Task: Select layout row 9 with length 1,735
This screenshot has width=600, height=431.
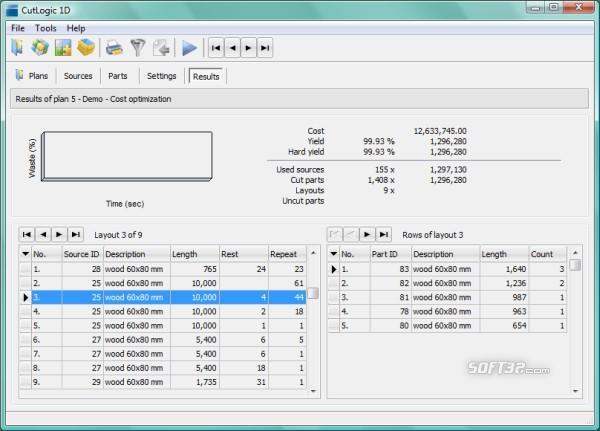Action: 163,382
